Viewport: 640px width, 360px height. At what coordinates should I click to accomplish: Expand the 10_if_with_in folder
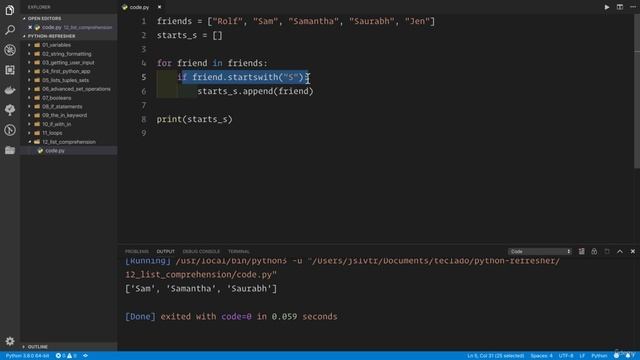(56, 124)
